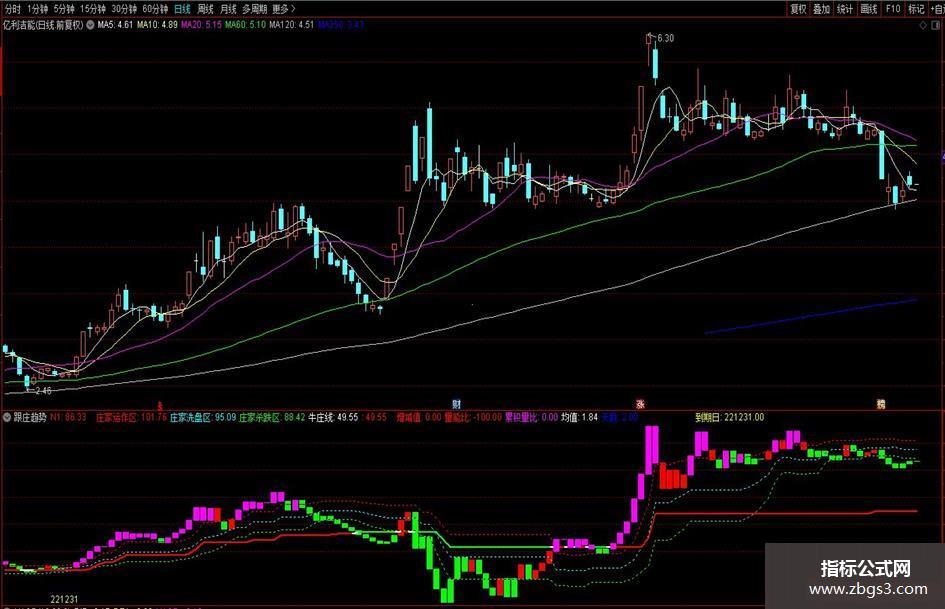Click the blue 财 event marker
The width and height of the screenshot is (945, 609).
[457, 403]
